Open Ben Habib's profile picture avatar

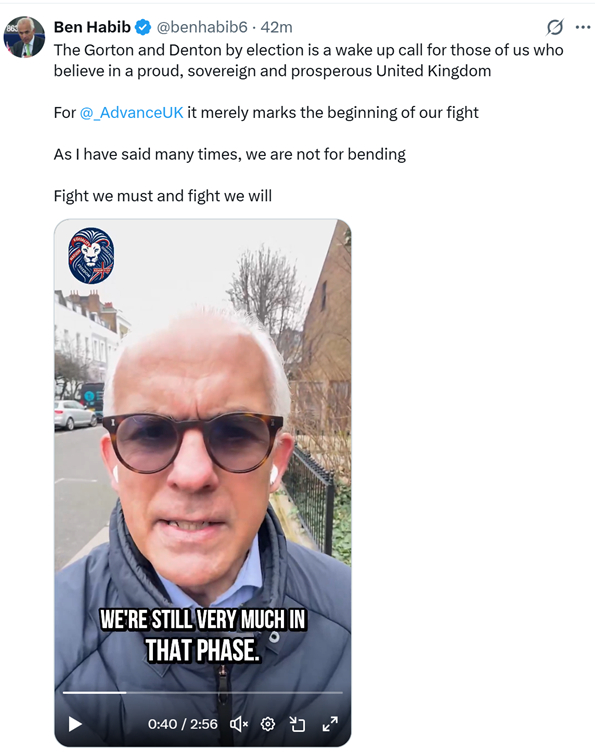point(24,37)
